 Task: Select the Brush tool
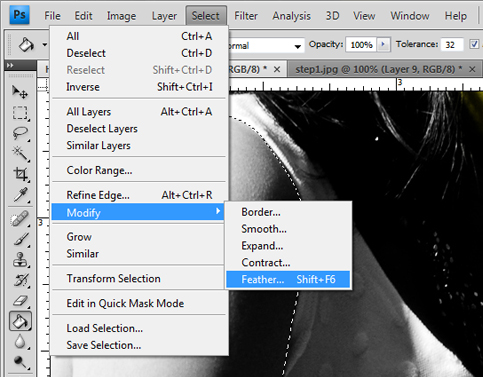point(20,239)
